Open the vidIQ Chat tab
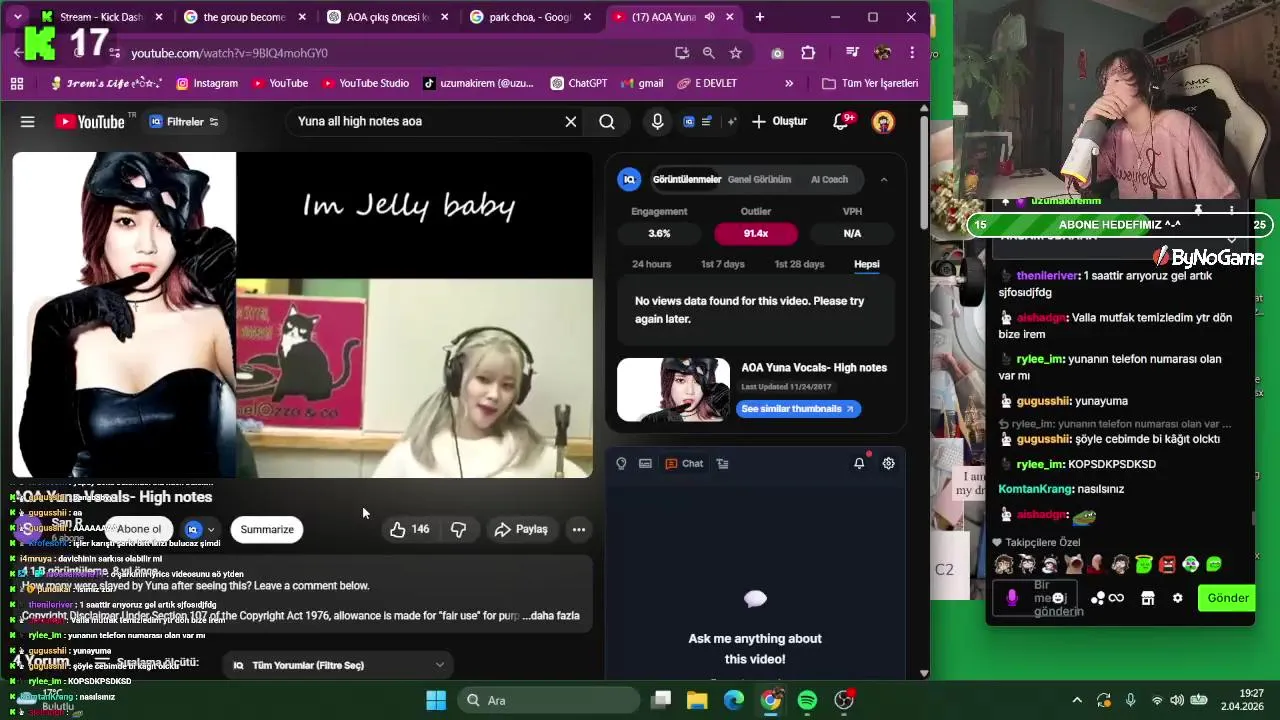1280x720 pixels. [684, 464]
